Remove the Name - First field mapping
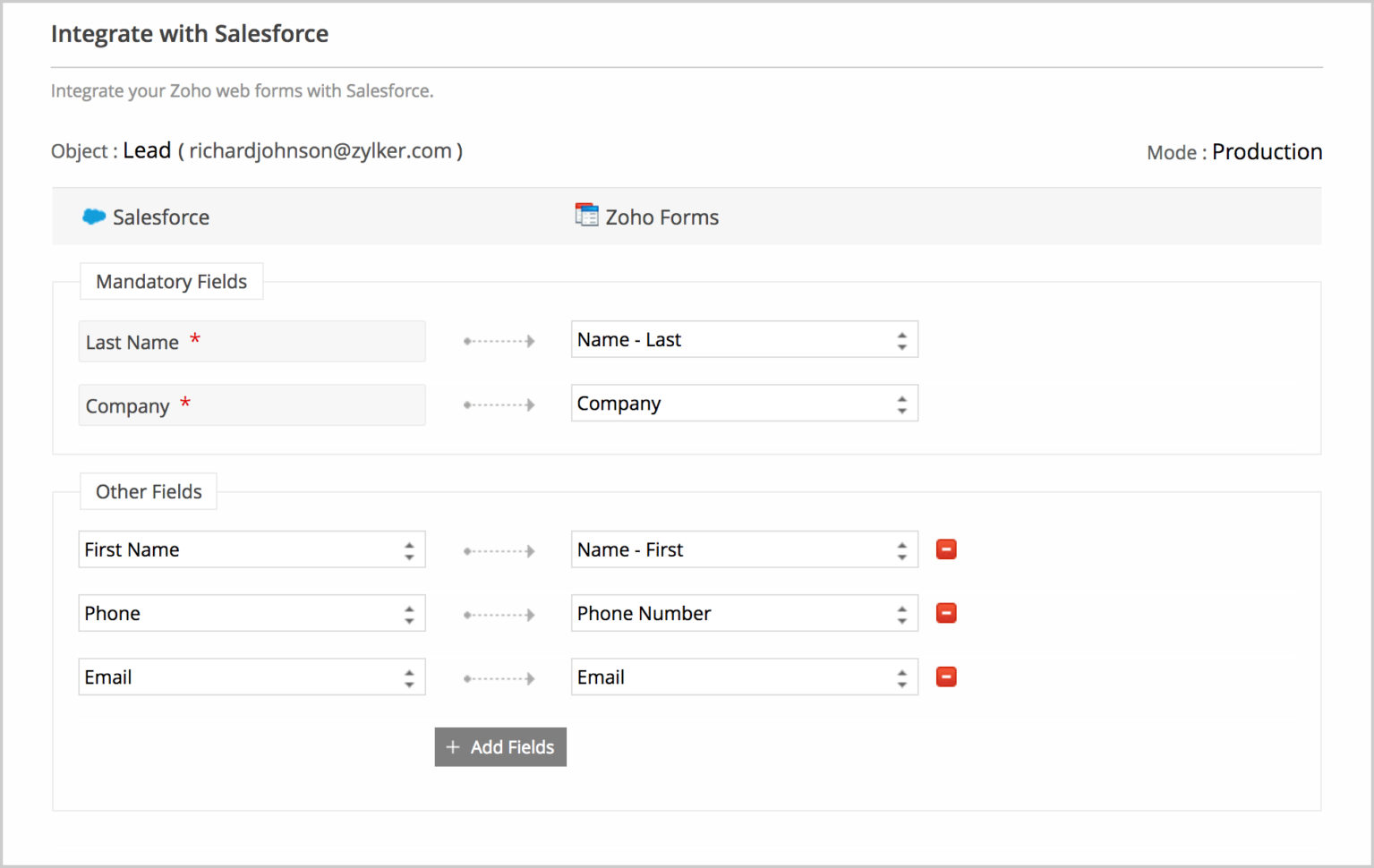 [945, 549]
